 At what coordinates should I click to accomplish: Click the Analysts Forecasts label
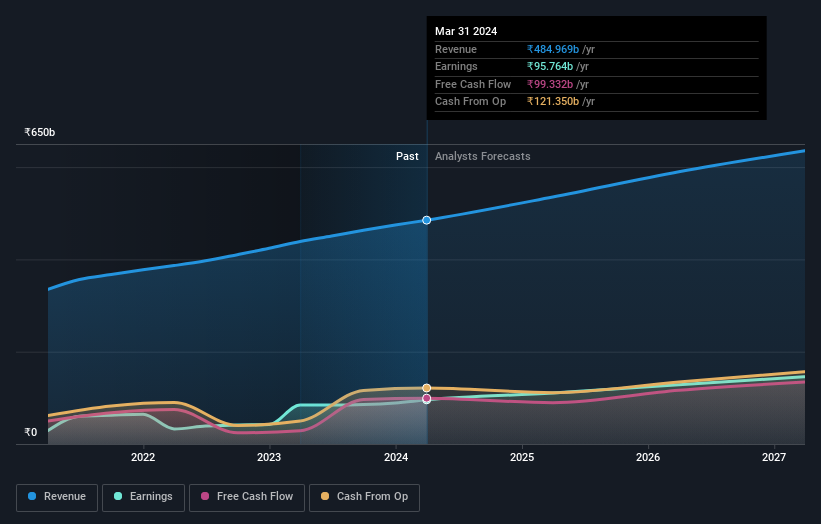pyautogui.click(x=483, y=157)
